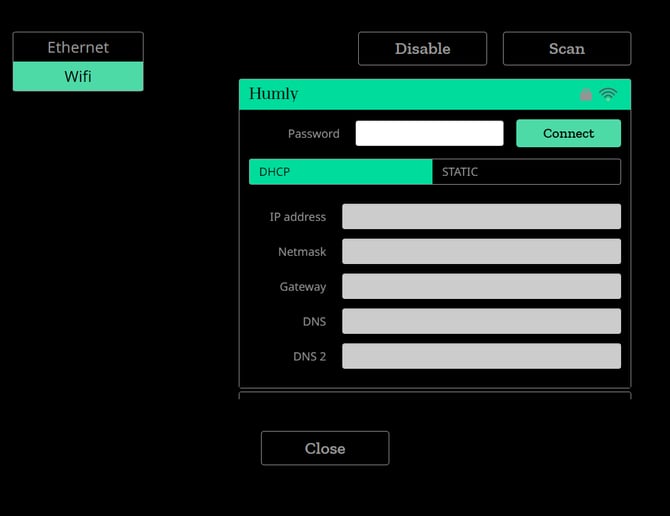Expand the next network entry below Humly
Image resolution: width=670 pixels, height=516 pixels.
[x=434, y=395]
